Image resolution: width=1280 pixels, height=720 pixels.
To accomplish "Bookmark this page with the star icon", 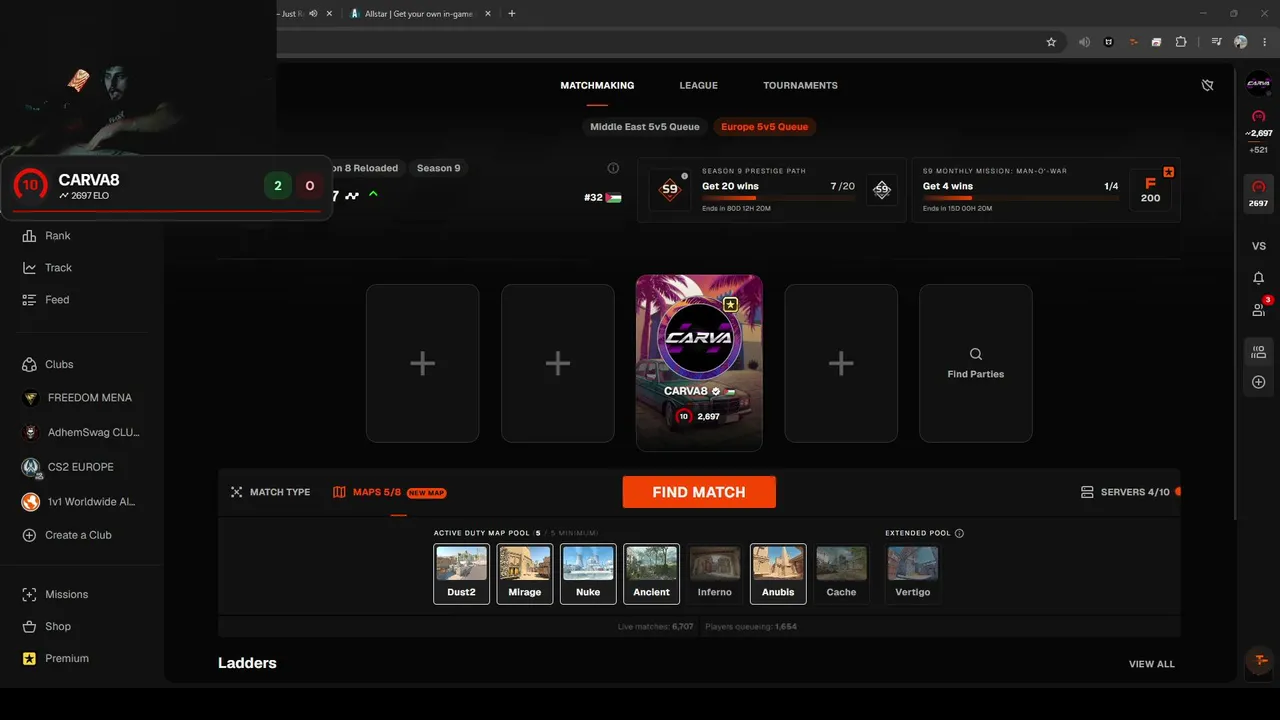I will tap(1051, 42).
